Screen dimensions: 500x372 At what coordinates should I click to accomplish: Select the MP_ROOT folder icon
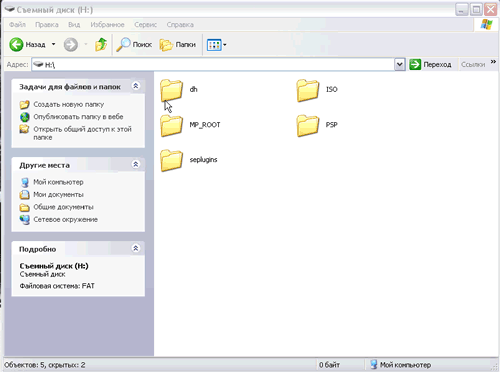click(x=171, y=126)
